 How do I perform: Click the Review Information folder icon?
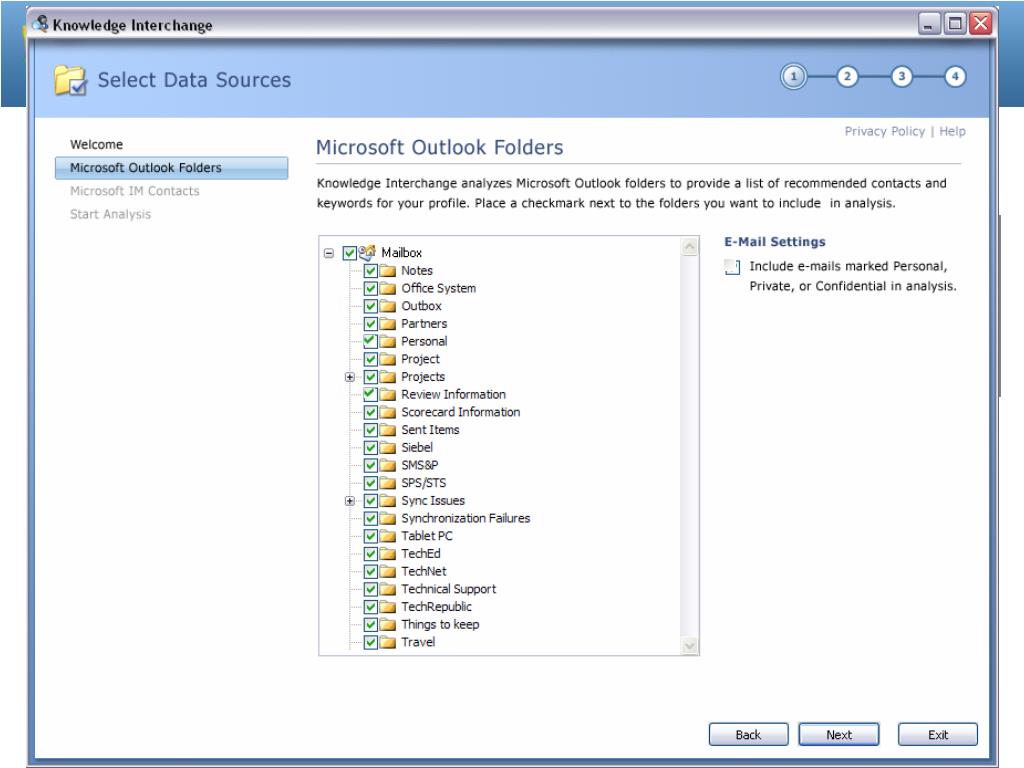coord(388,394)
